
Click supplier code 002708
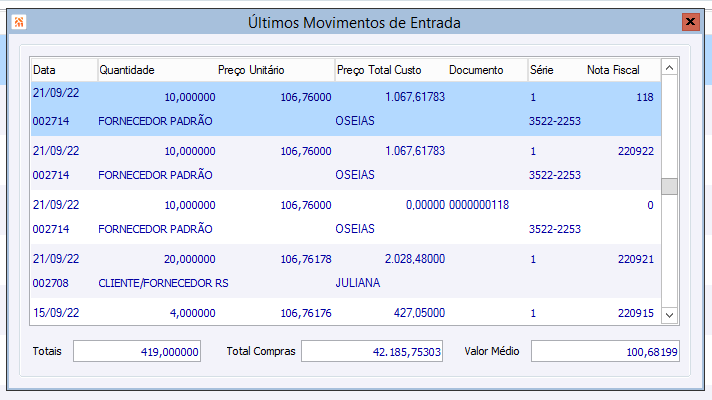tap(50, 283)
